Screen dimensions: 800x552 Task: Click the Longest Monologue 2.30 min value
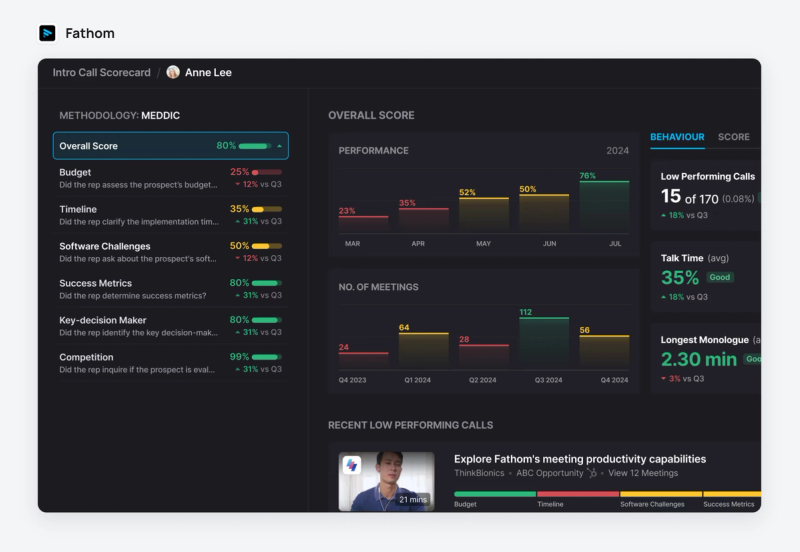699,359
